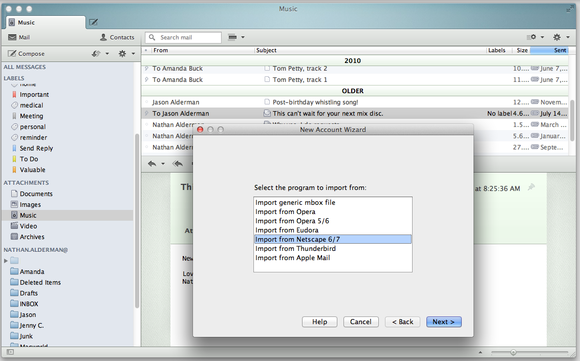Select the Images attachment icon in sidebar

pos(14,204)
